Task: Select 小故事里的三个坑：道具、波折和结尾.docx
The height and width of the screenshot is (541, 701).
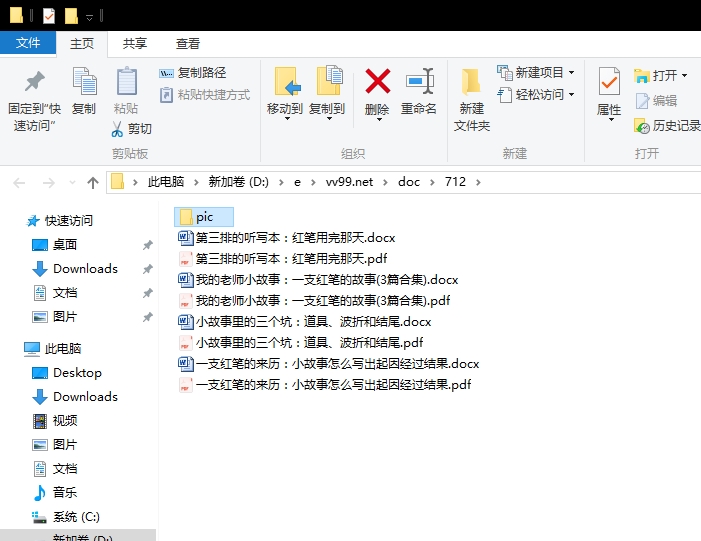Action: tap(304, 321)
